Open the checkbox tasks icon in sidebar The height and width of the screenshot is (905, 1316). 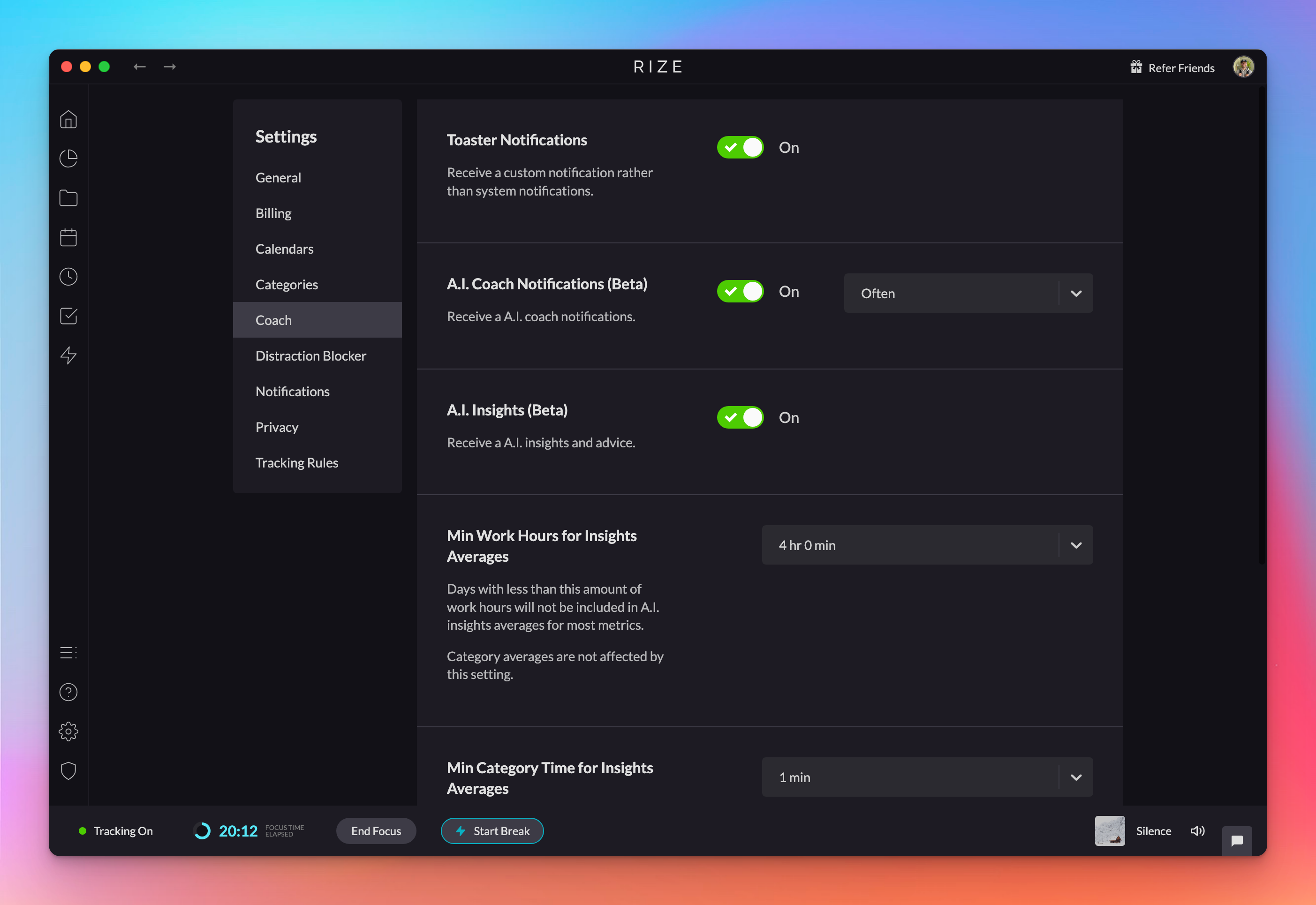coord(68,316)
